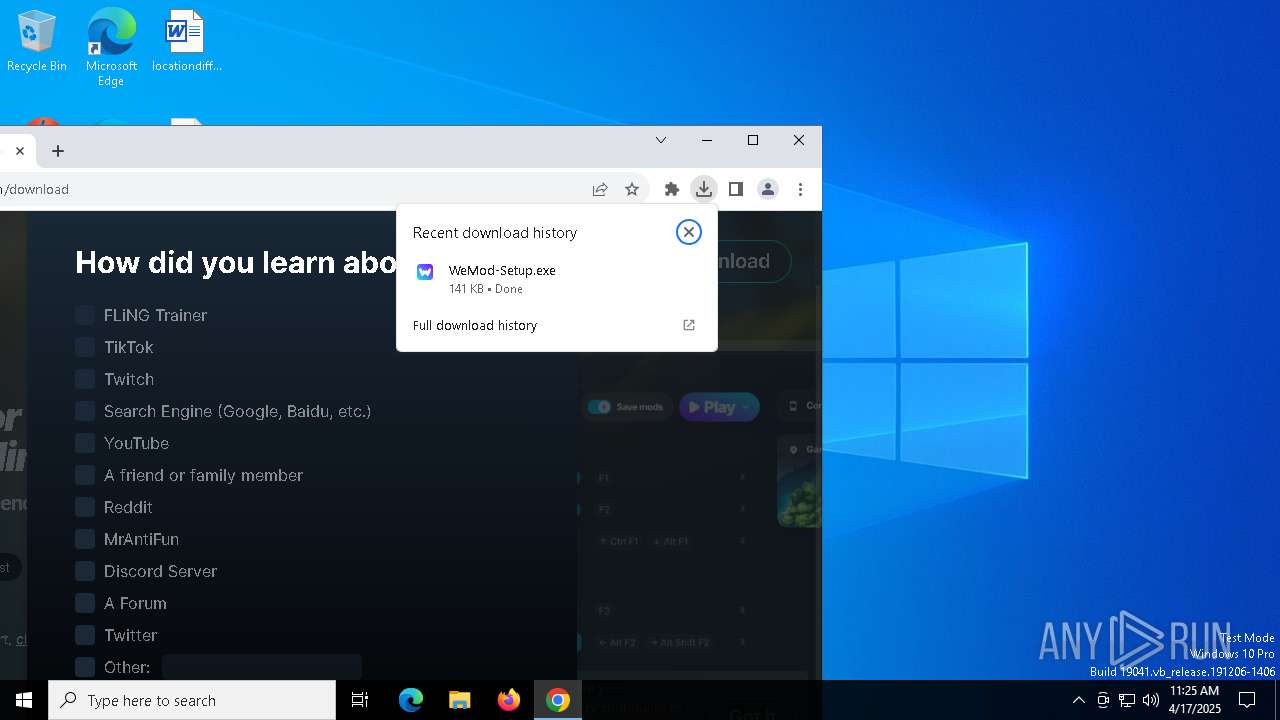Click the purple Play button
The width and height of the screenshot is (1280, 720).
click(x=719, y=407)
